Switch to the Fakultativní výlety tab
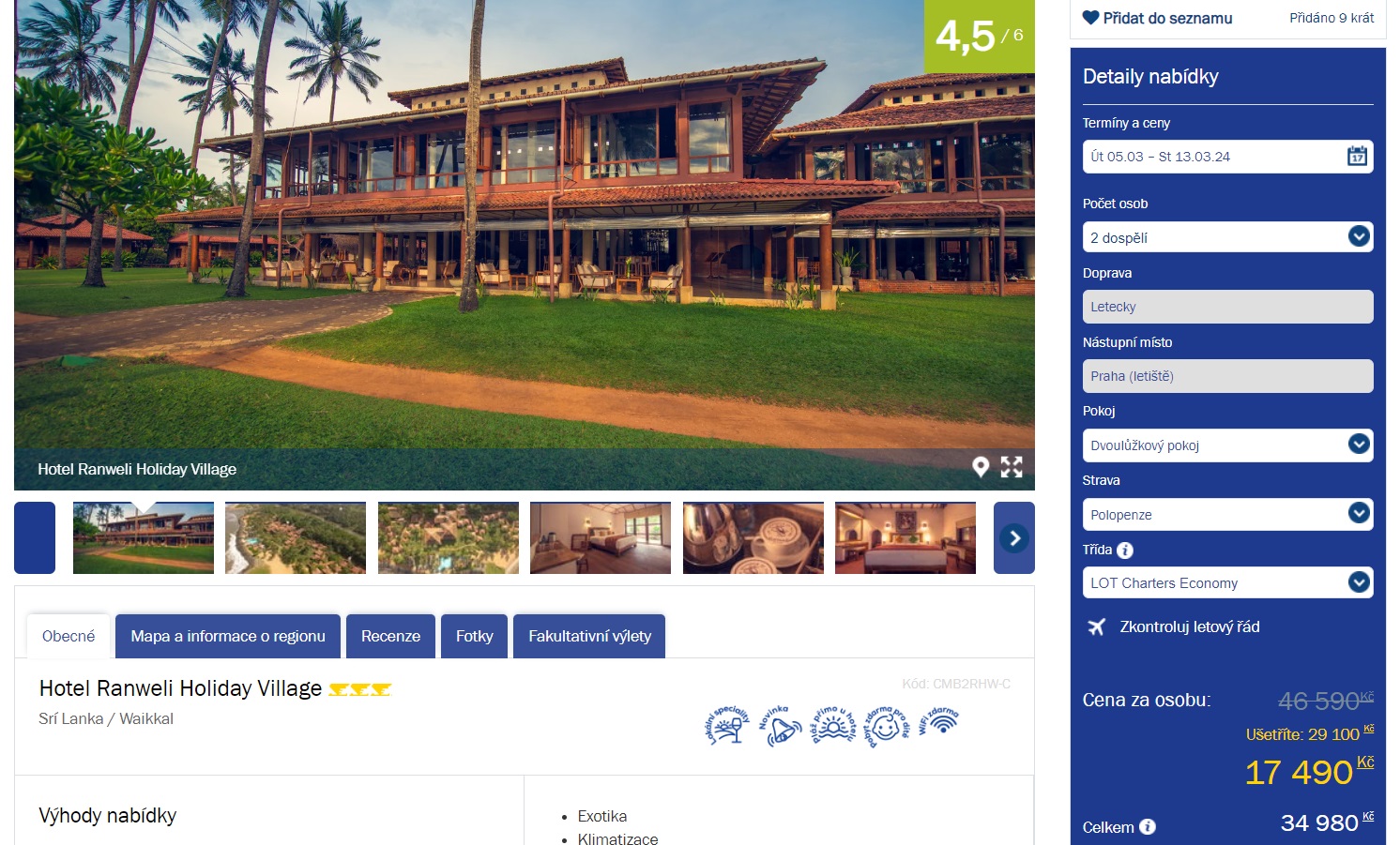 [x=589, y=636]
